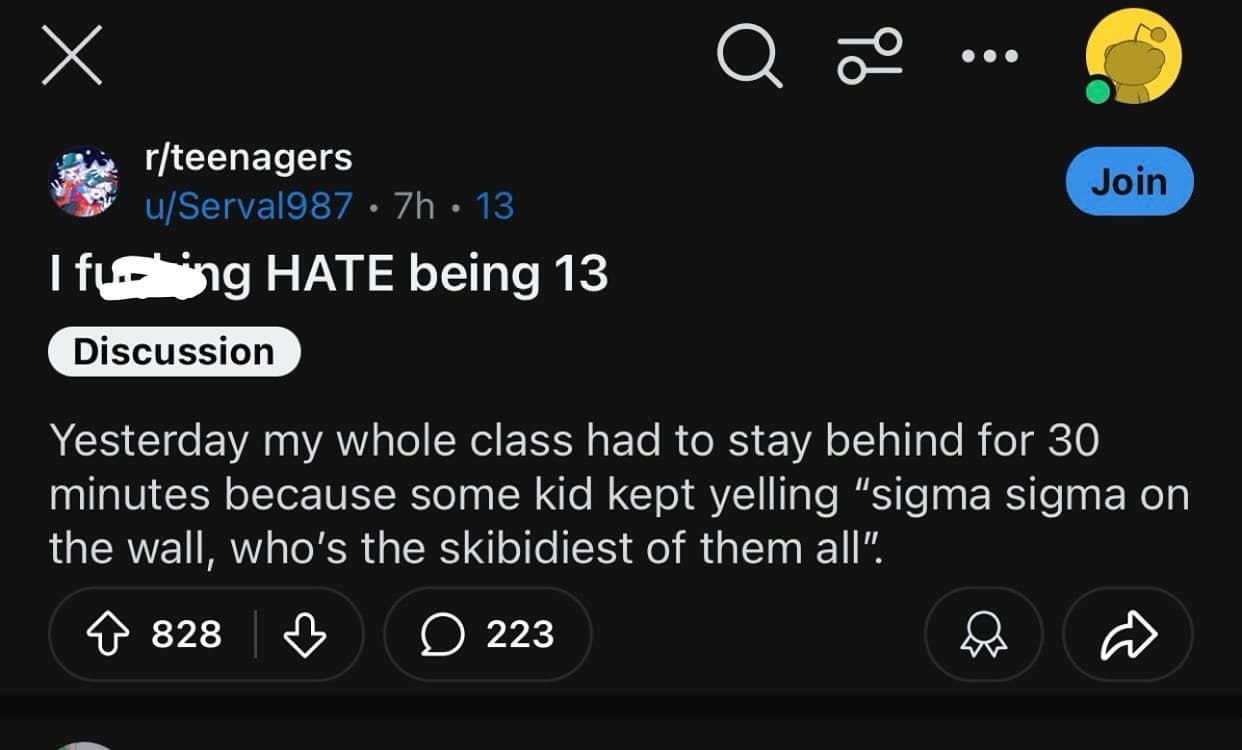Filter by the Discussion flair tag
The width and height of the screenshot is (1242, 750).
(174, 352)
